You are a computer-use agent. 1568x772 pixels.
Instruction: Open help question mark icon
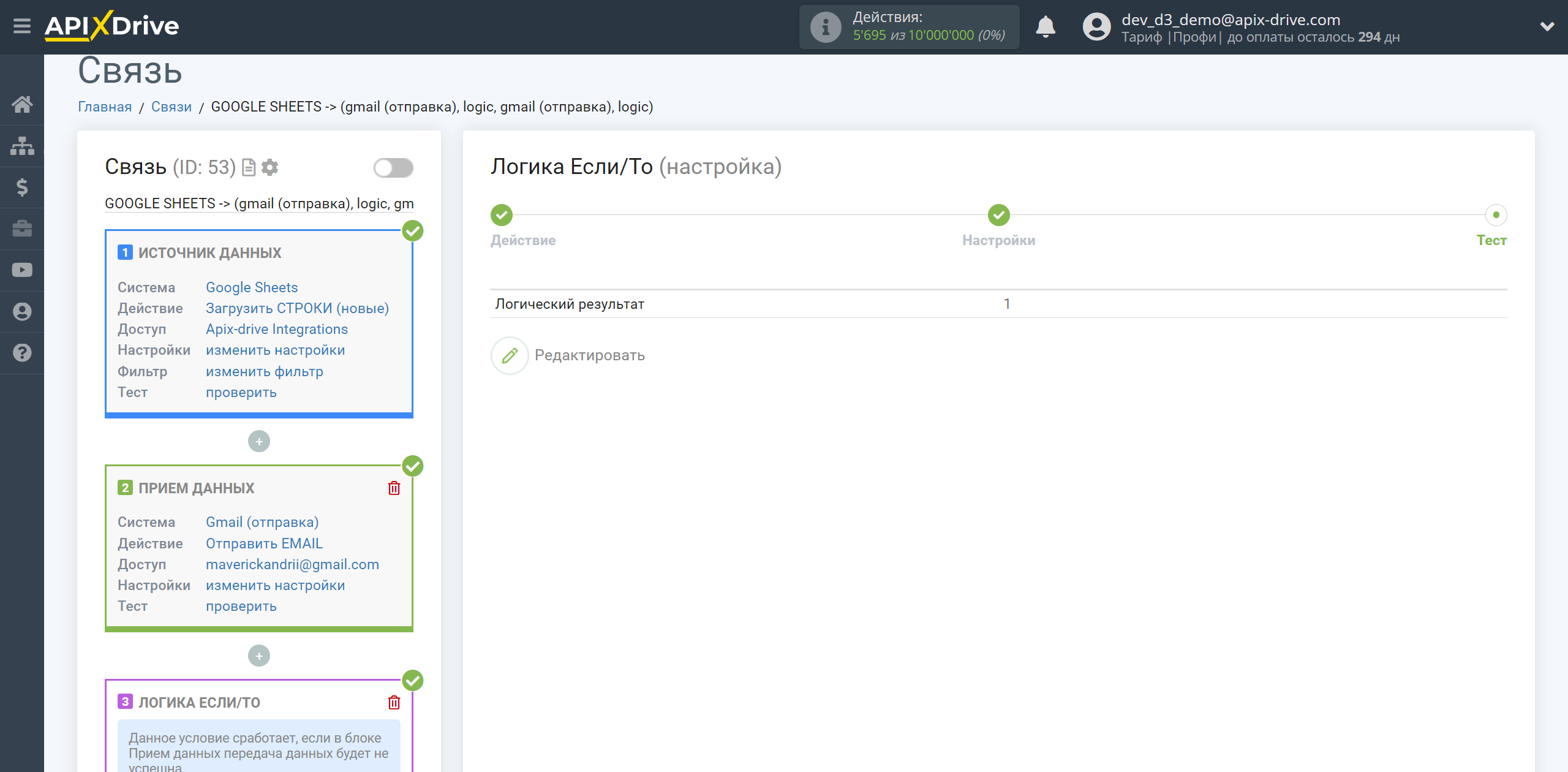pos(22,353)
